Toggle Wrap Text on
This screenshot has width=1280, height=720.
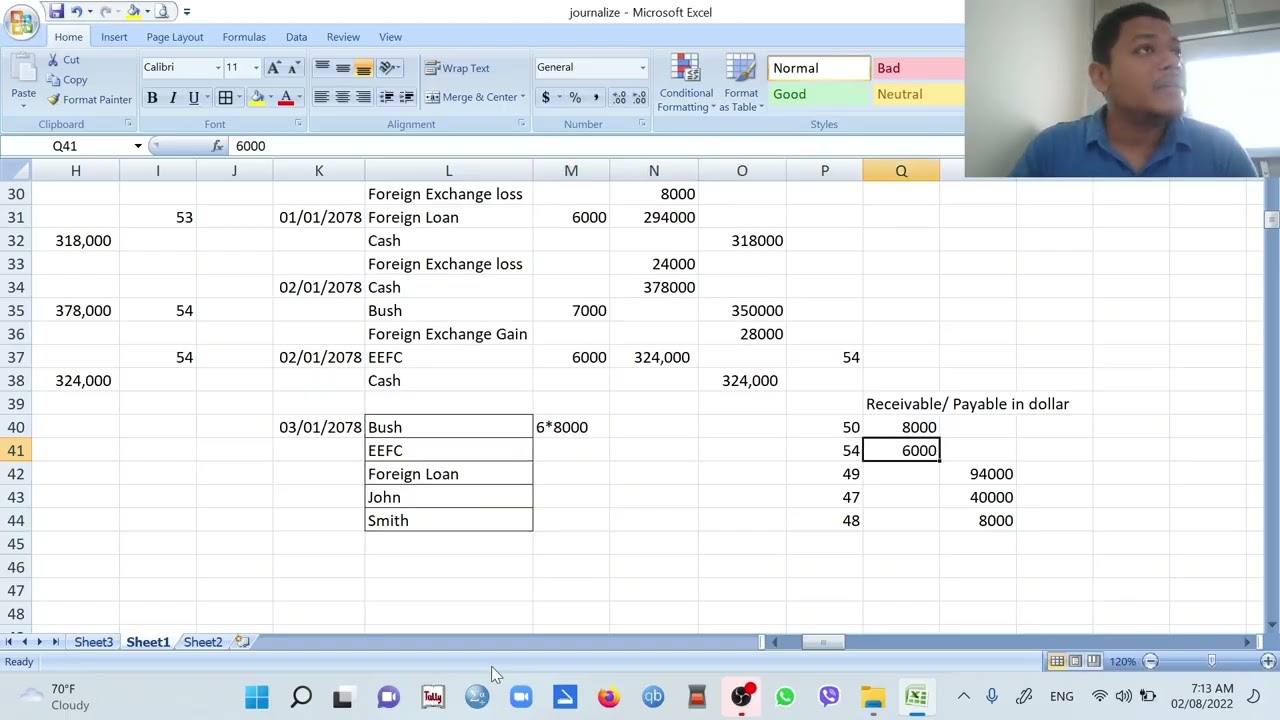(457, 68)
